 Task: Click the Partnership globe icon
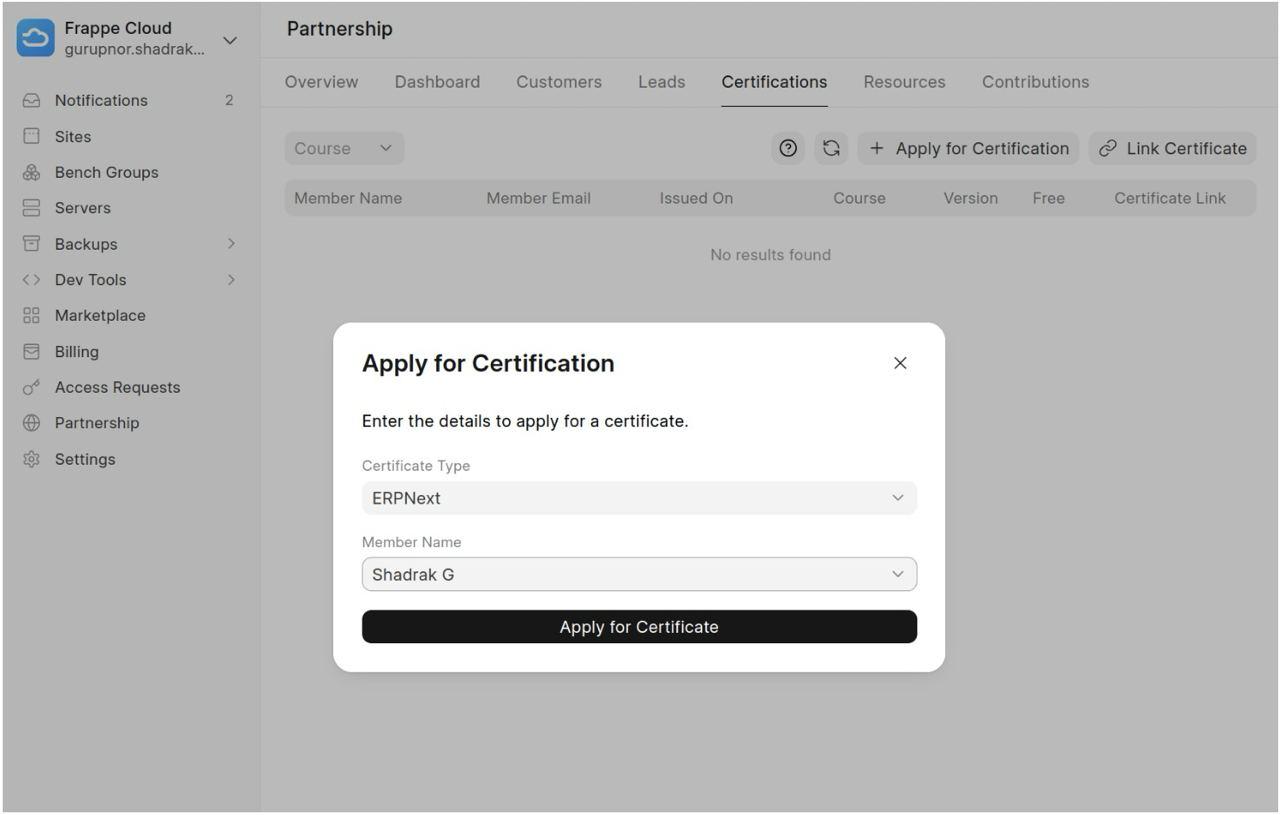32,423
